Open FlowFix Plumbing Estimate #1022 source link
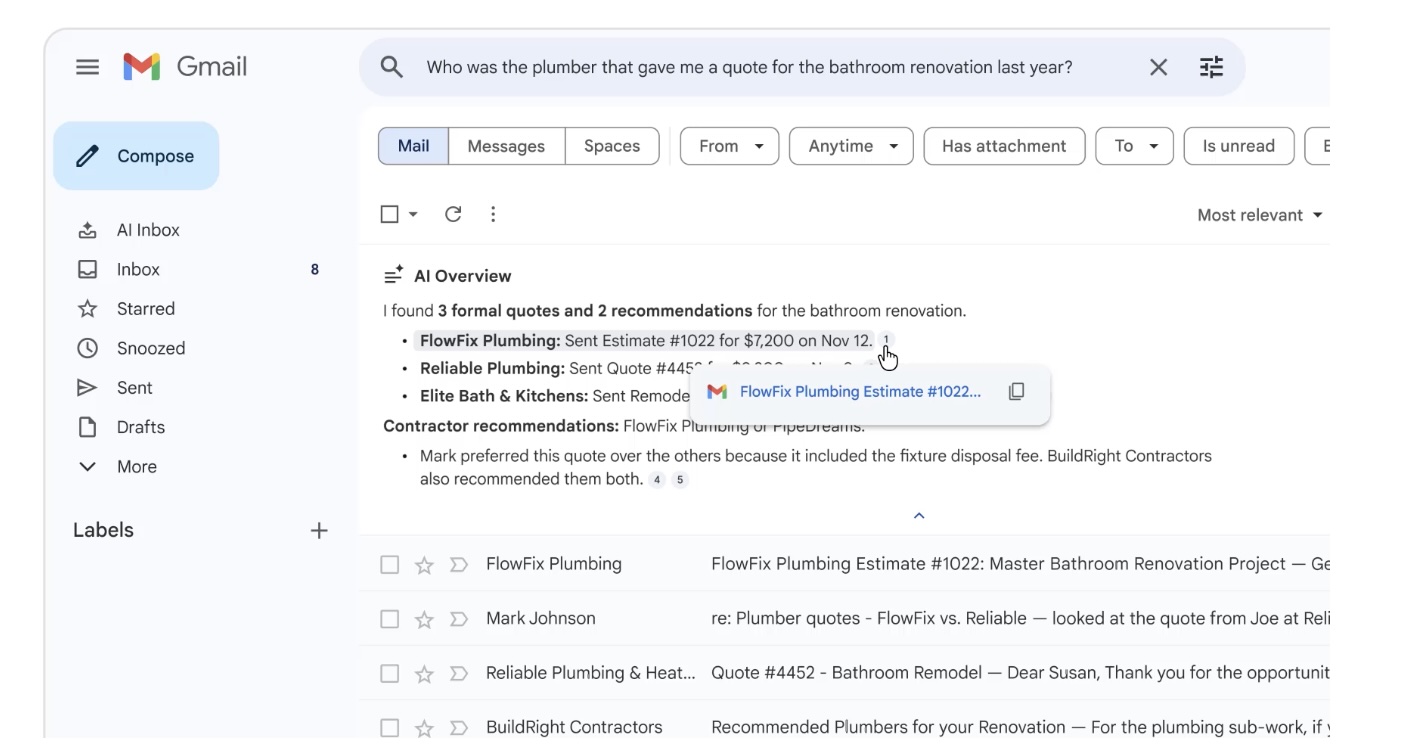The height and width of the screenshot is (752, 1402). coord(859,392)
